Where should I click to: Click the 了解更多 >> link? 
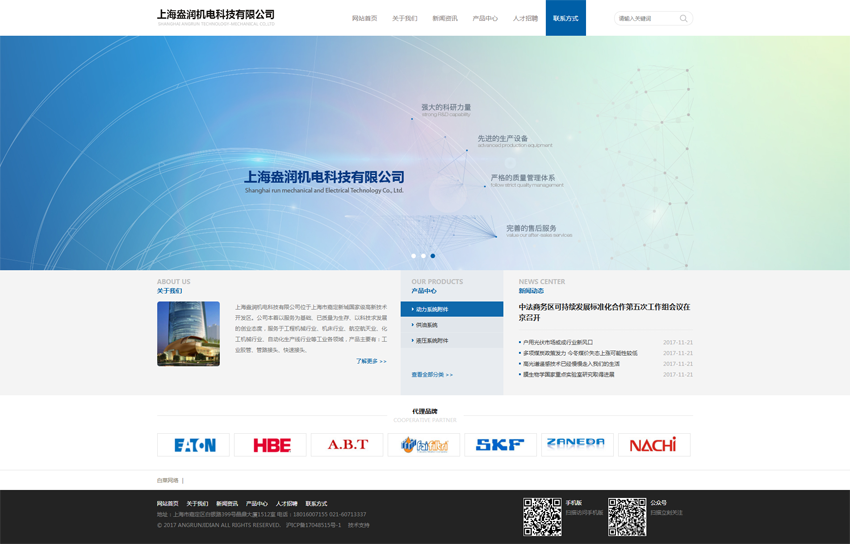coord(371,361)
